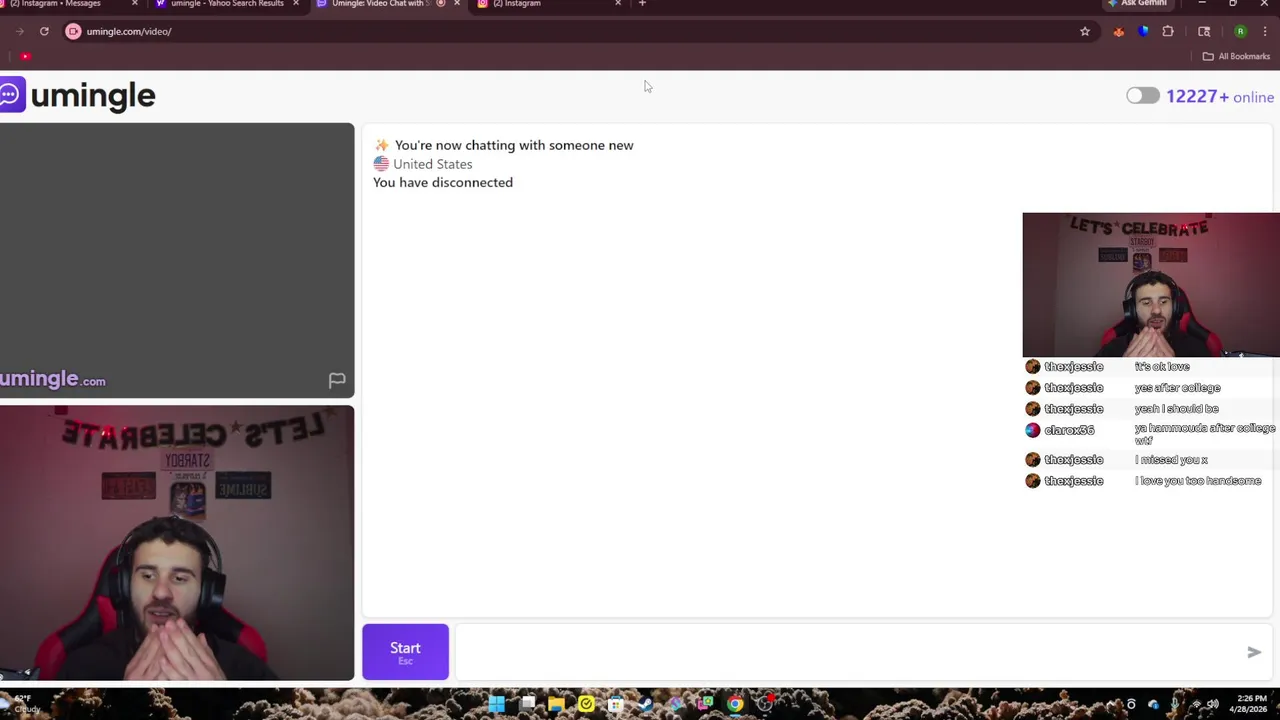Click the streamer overlay webcam thumbnail
This screenshot has height=720, width=1280.
(1151, 285)
